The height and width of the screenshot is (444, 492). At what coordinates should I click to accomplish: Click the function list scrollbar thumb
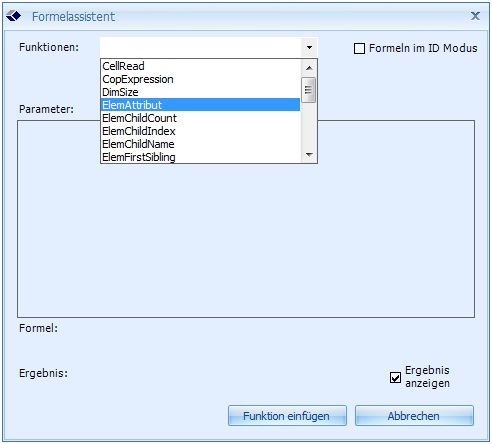pos(308,90)
